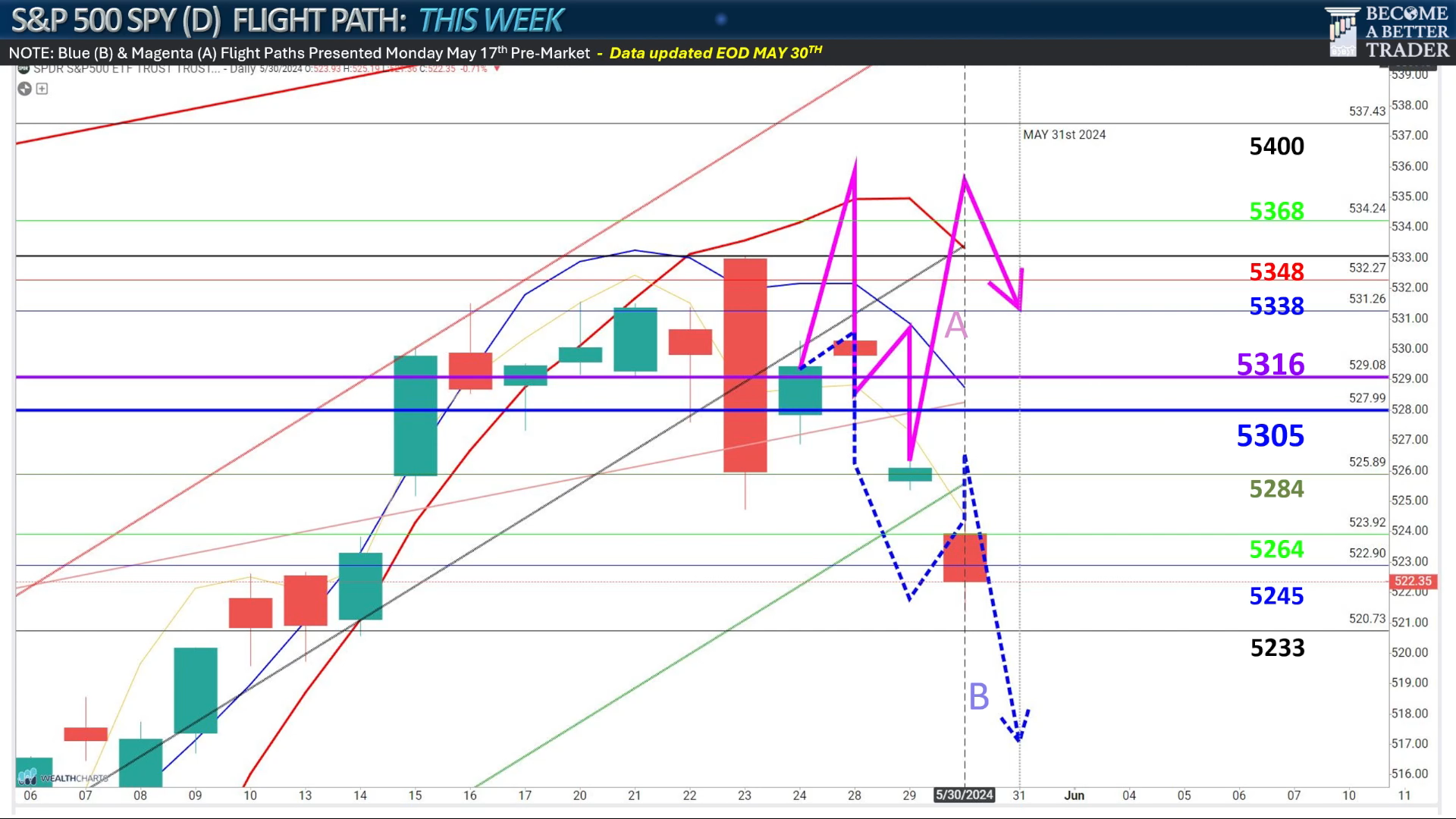Click the red down-arrow after -0.71%

coord(497,69)
